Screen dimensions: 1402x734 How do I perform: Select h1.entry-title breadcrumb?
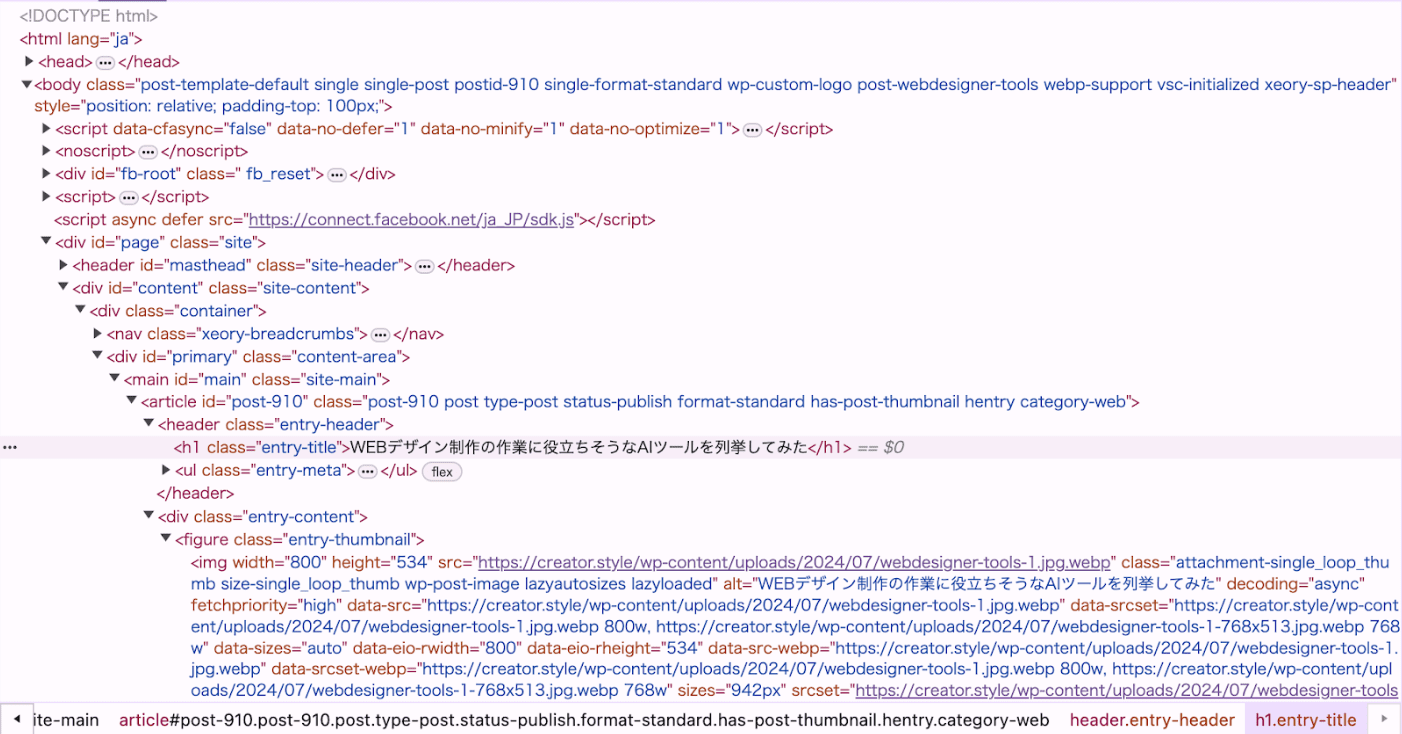[x=1306, y=719]
